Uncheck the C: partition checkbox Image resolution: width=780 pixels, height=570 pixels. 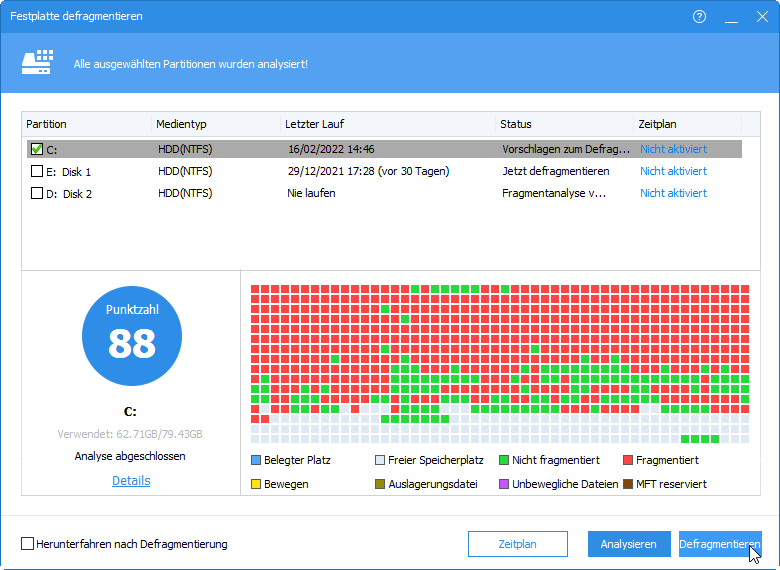pyautogui.click(x=37, y=149)
